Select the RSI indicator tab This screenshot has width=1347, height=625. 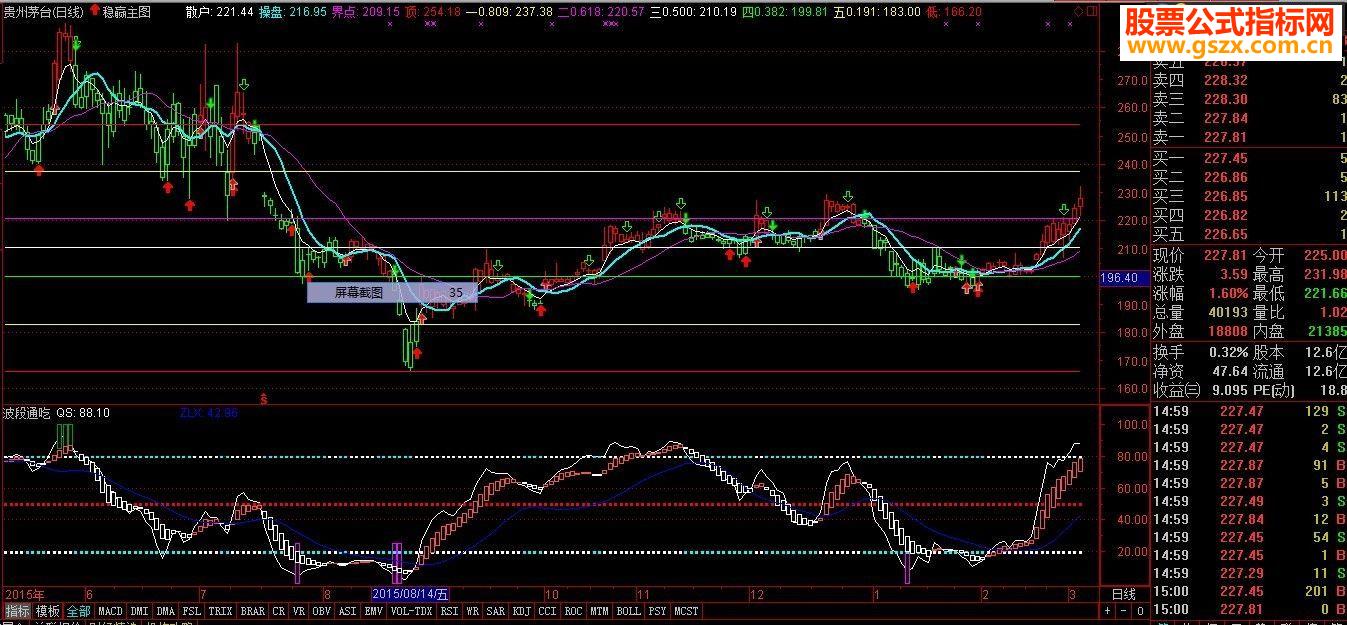pos(450,610)
